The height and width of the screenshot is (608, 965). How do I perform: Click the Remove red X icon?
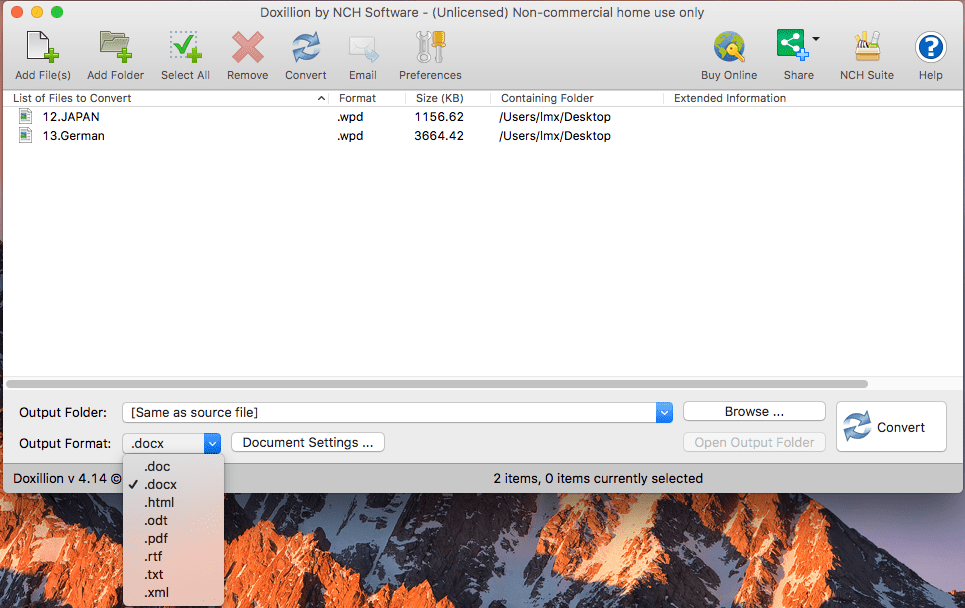tap(247, 47)
